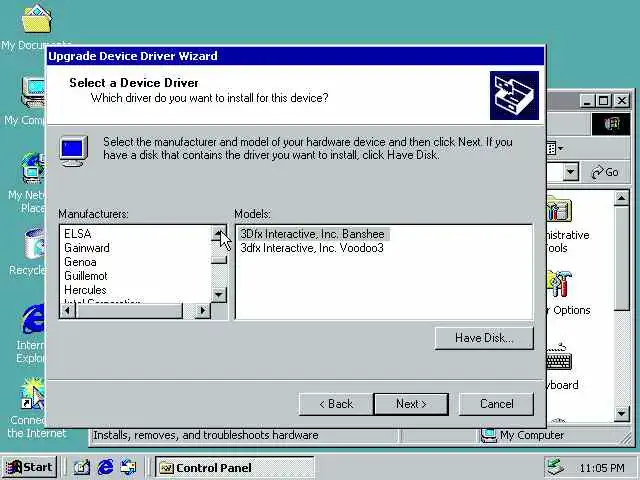This screenshot has height=480, width=640.
Task: Click the < Back button
Action: tap(336, 404)
